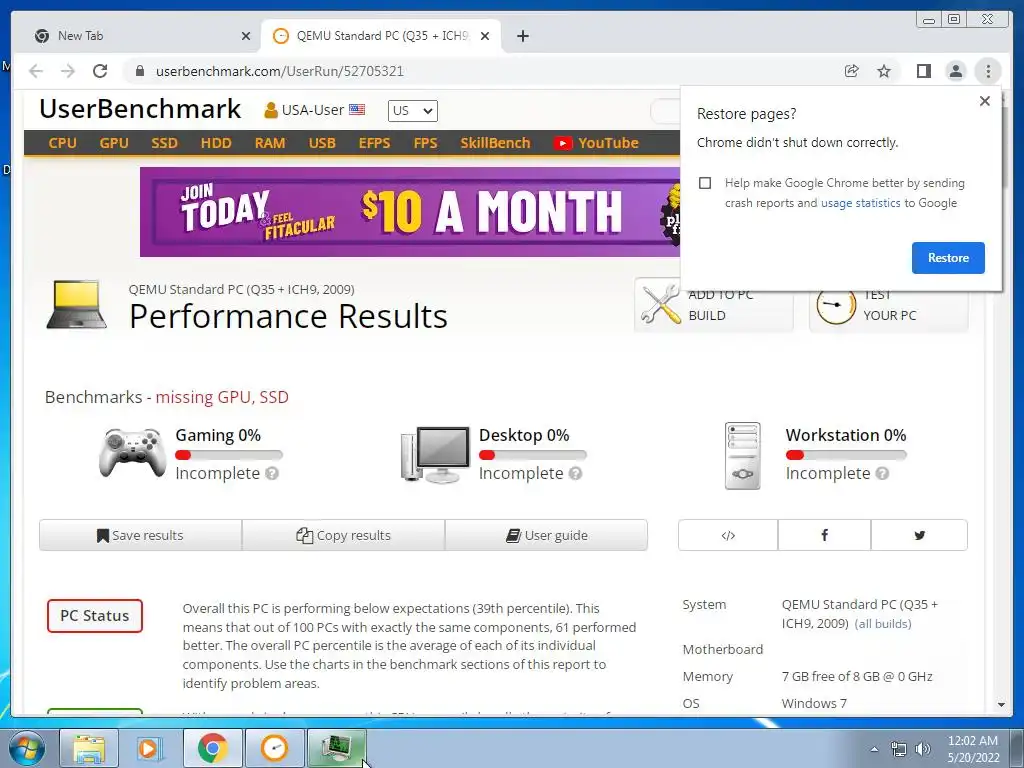Viewport: 1024px width, 768px height.
Task: Follow the usage statistics link
Action: [860, 203]
